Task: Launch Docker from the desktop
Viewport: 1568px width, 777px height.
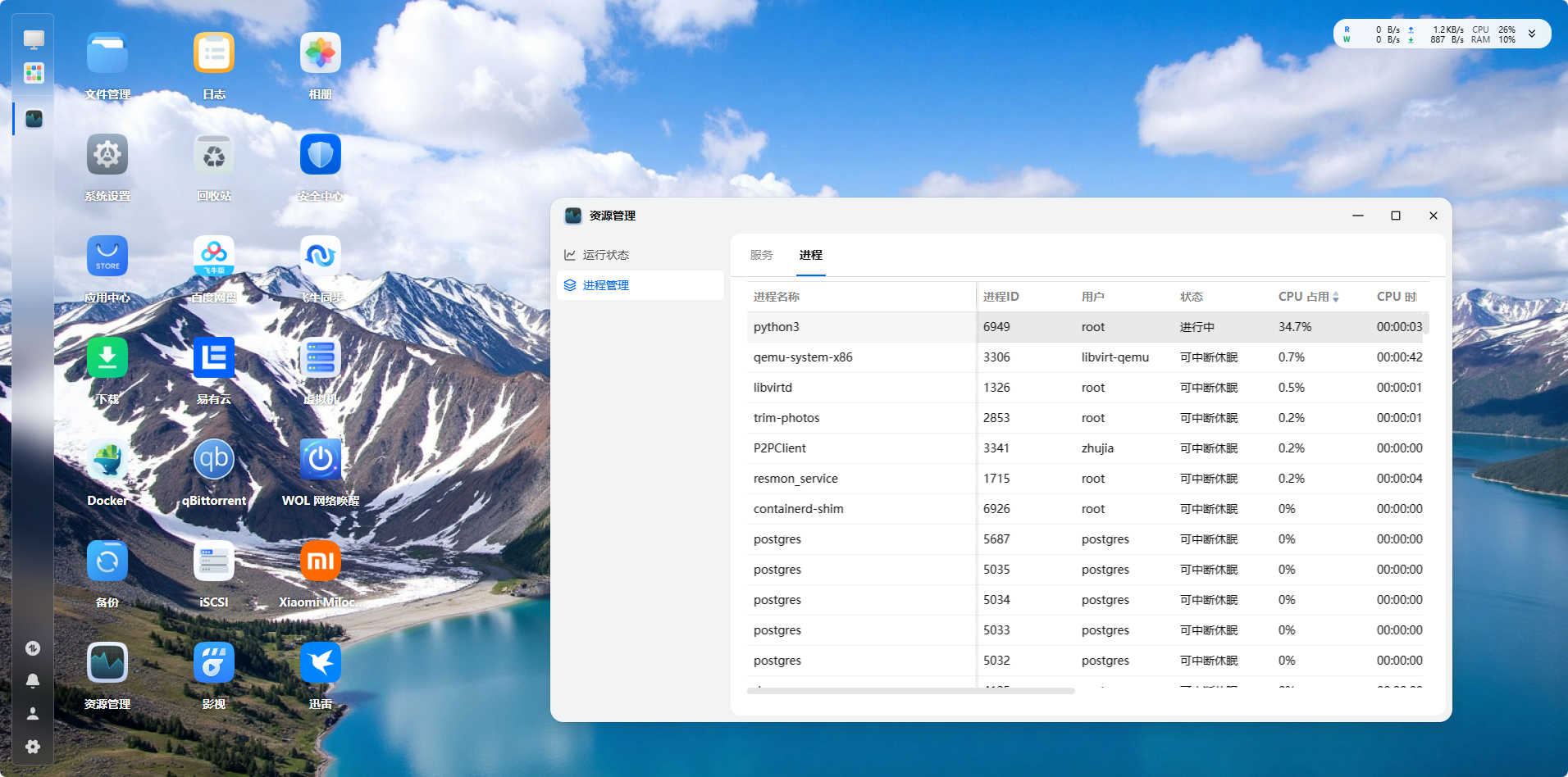Action: click(x=107, y=459)
